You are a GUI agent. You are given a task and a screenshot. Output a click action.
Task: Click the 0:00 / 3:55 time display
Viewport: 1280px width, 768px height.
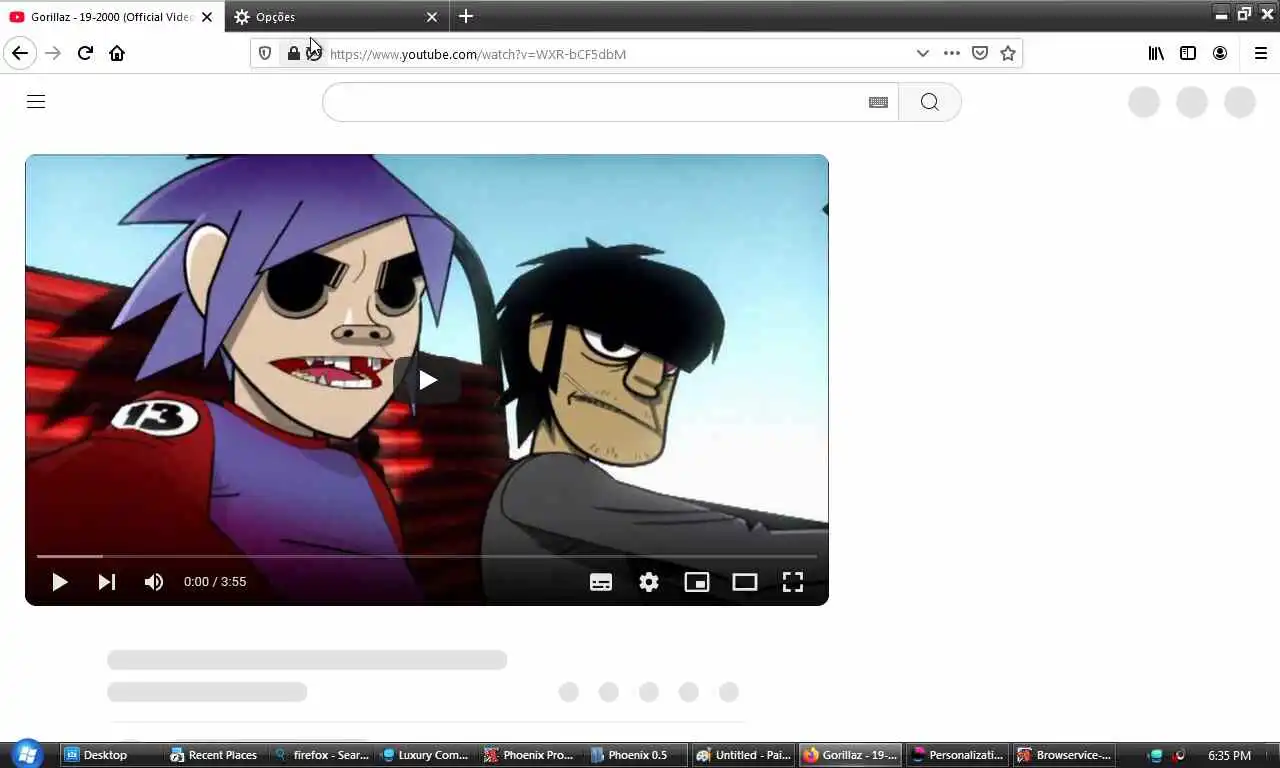215,582
